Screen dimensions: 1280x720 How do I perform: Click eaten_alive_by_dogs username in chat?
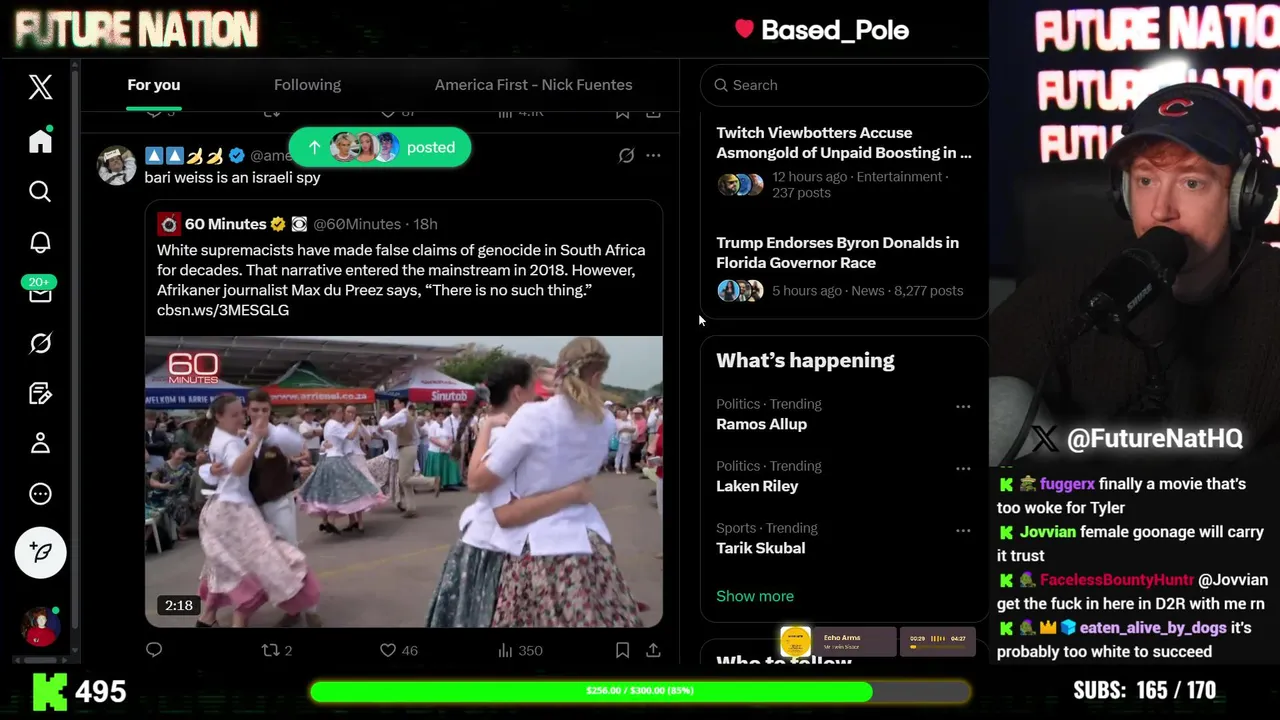(1153, 628)
